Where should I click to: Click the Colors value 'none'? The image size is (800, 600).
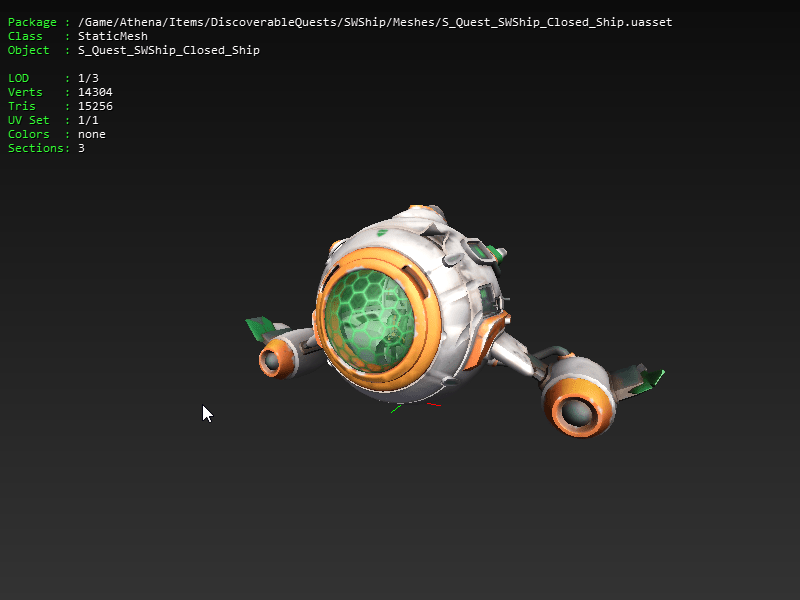[x=92, y=134]
